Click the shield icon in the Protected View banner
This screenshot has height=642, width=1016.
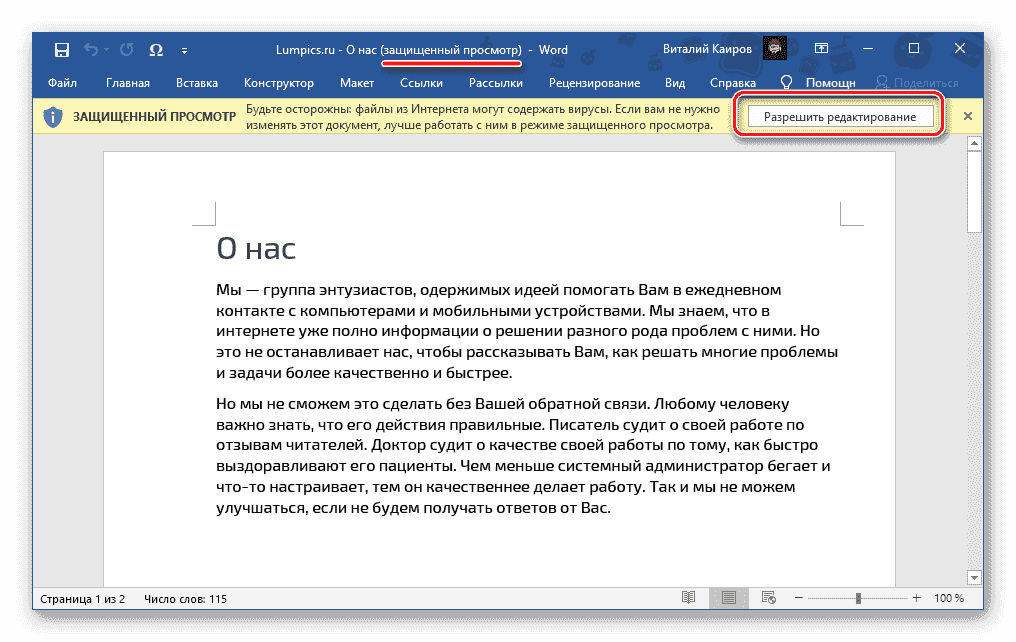pyautogui.click(x=53, y=115)
